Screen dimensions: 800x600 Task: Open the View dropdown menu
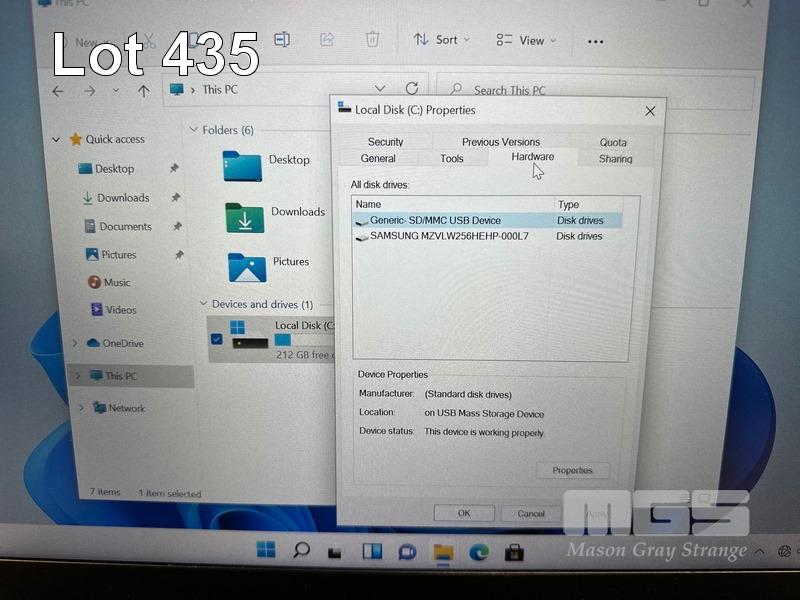[x=526, y=41]
